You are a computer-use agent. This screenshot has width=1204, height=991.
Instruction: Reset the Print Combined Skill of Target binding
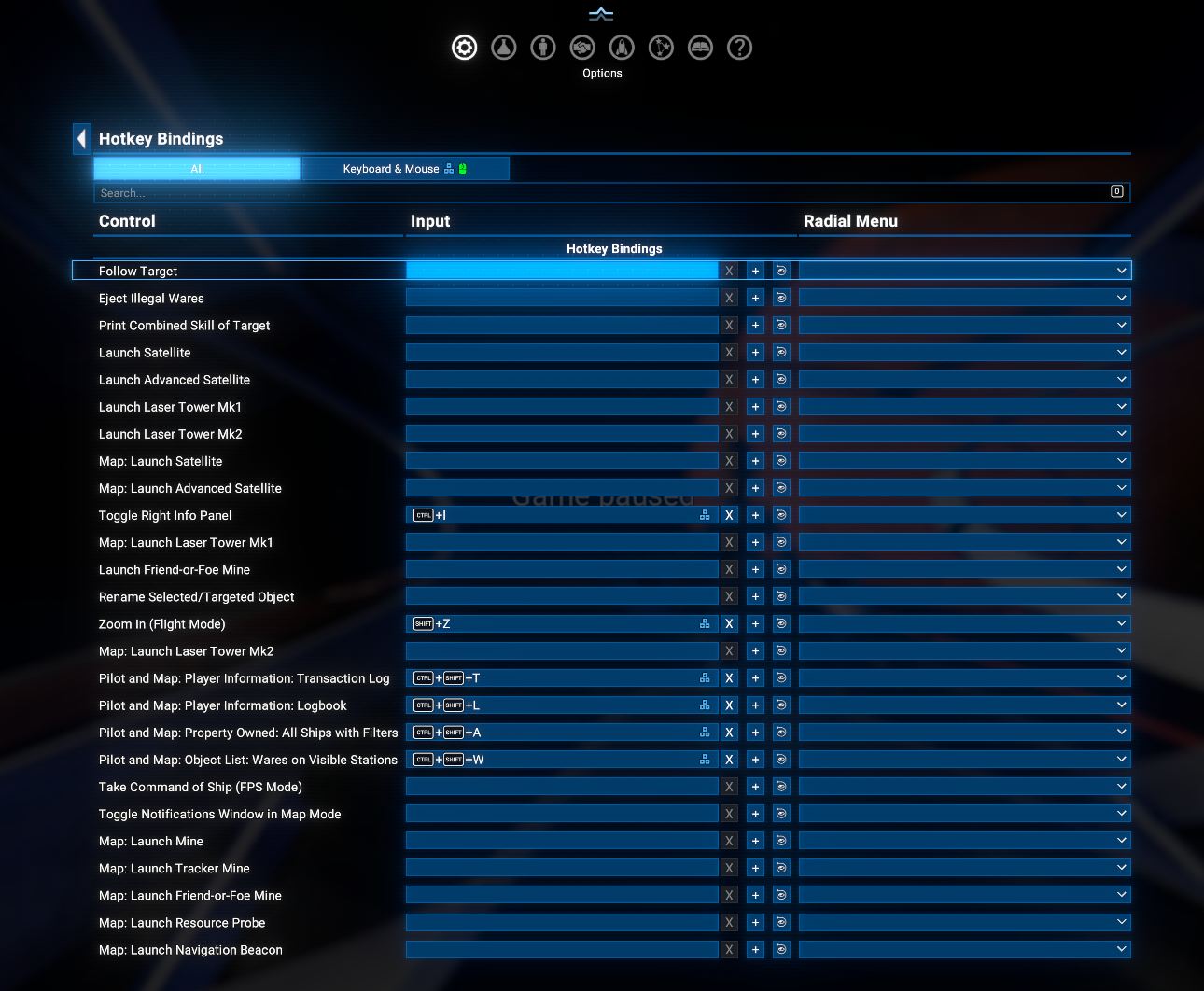(781, 325)
